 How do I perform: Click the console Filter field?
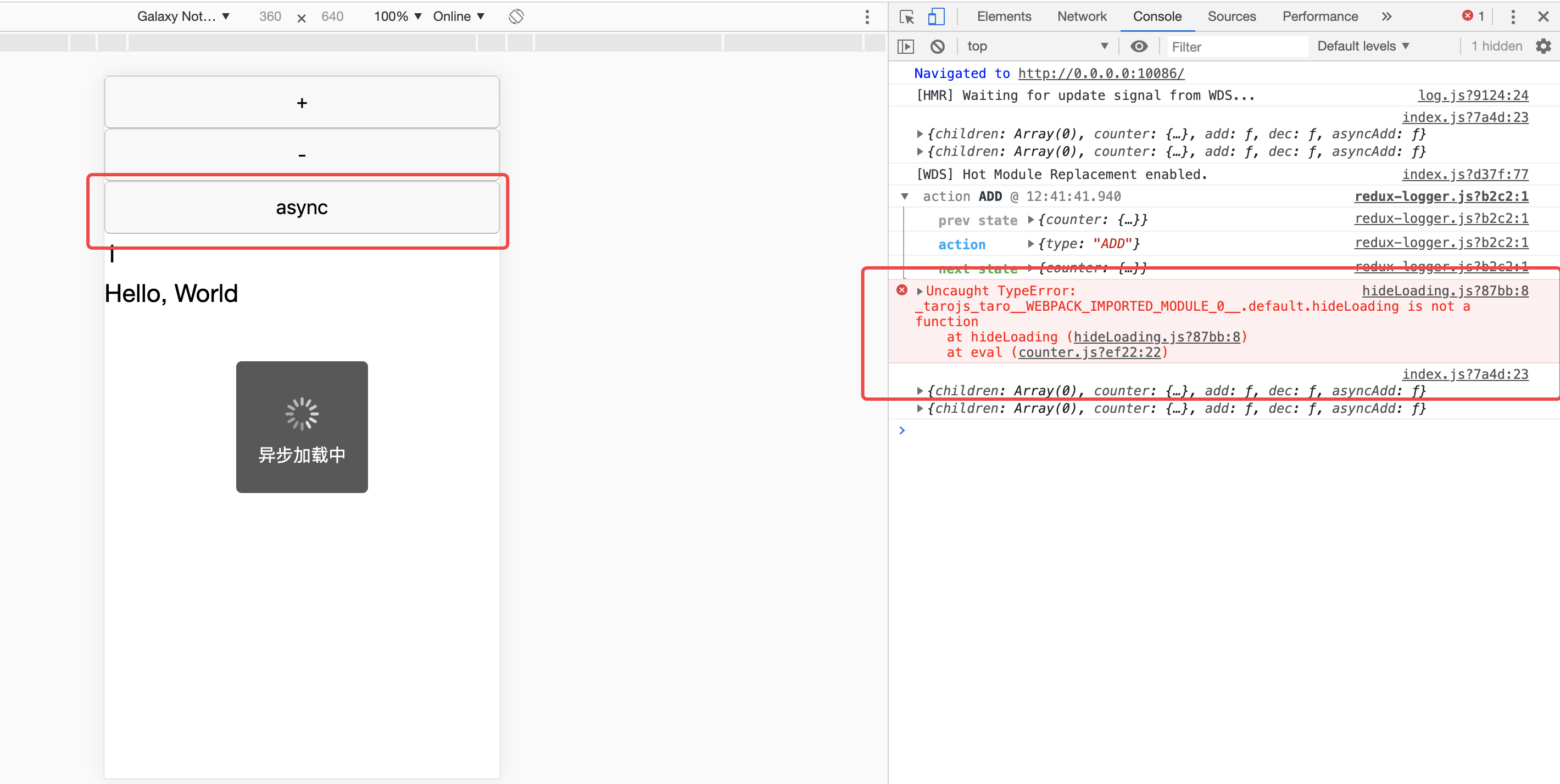1235,46
